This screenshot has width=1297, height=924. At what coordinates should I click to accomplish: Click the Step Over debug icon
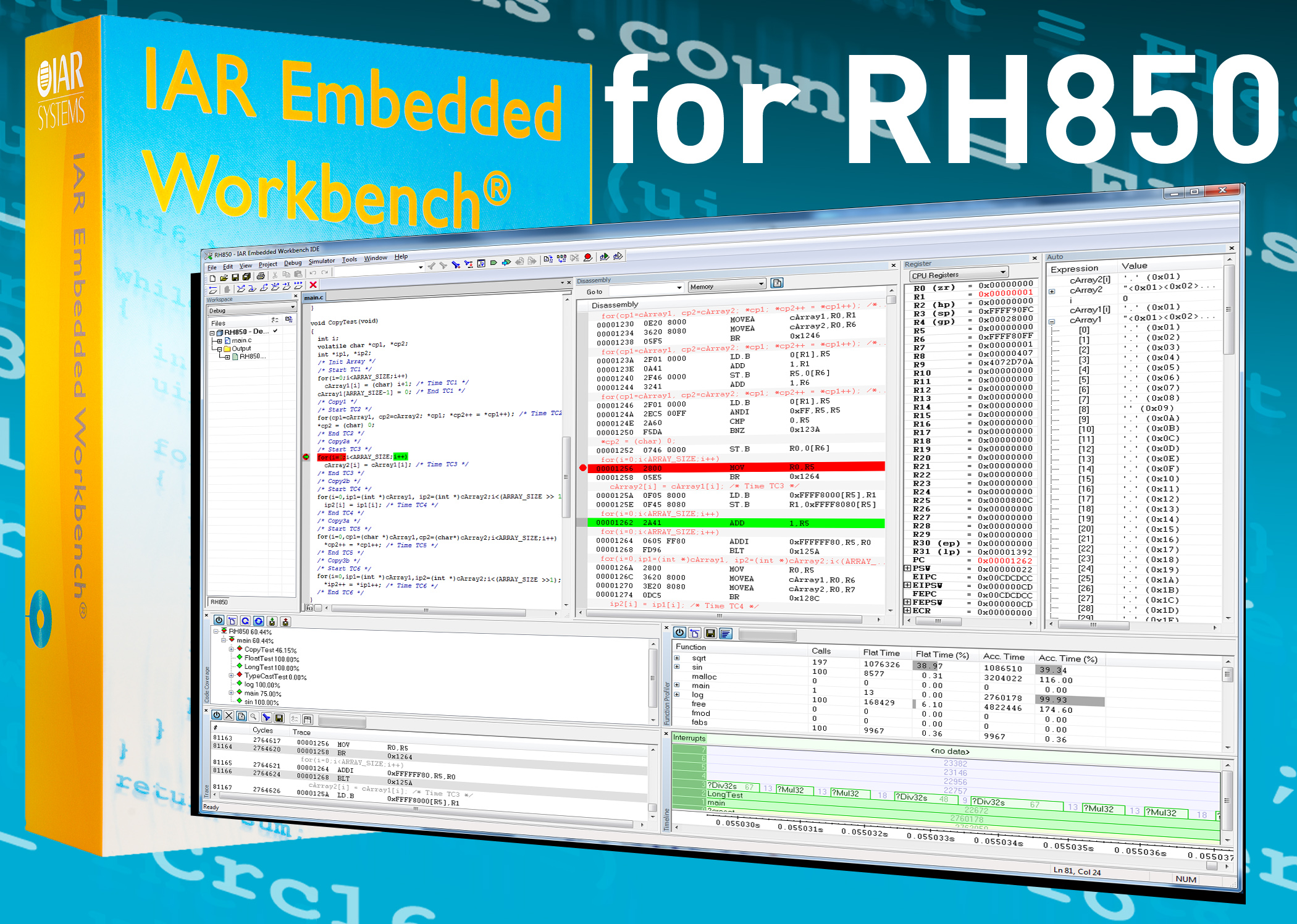pyautogui.click(x=241, y=288)
